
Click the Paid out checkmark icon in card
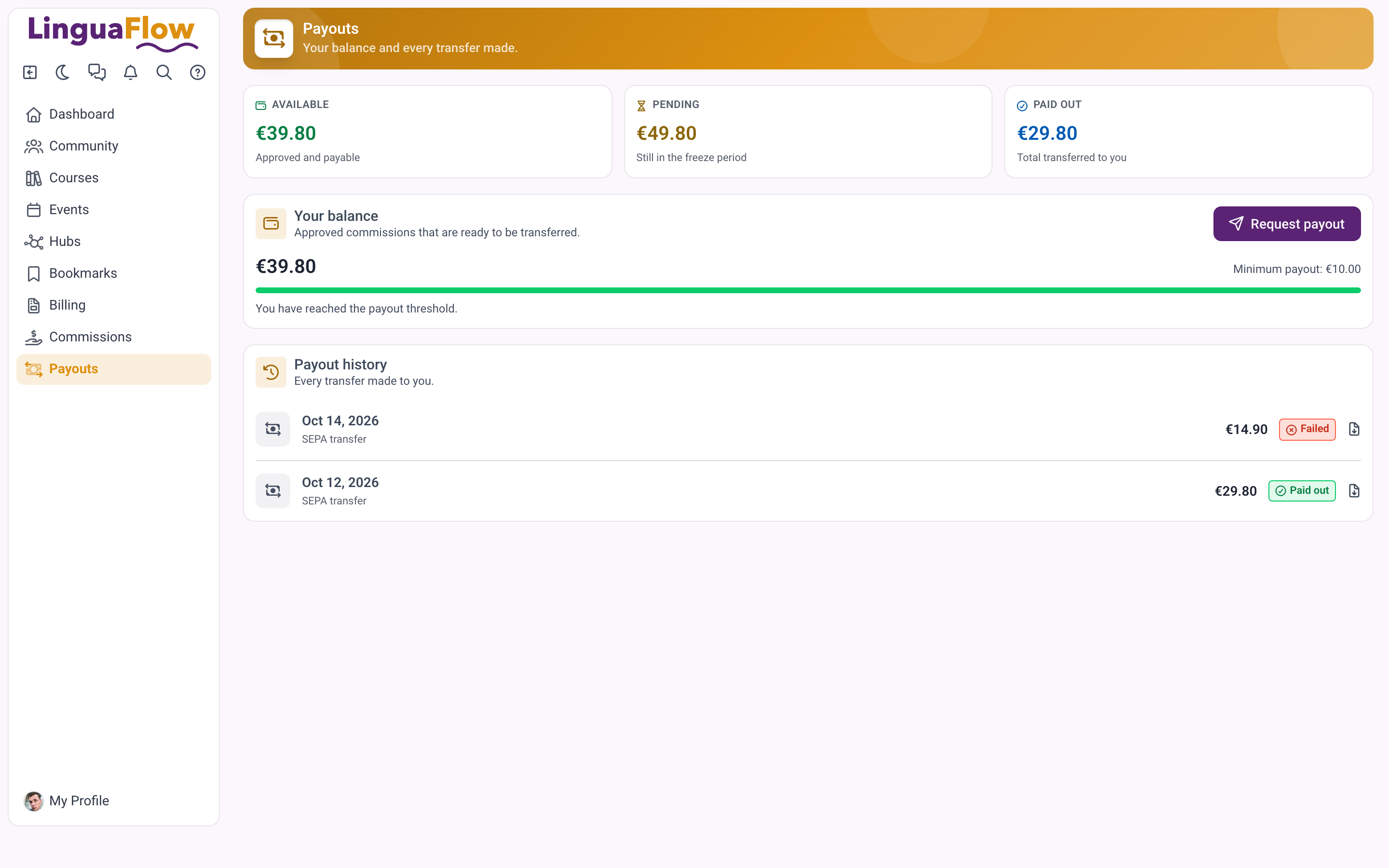click(x=1021, y=106)
